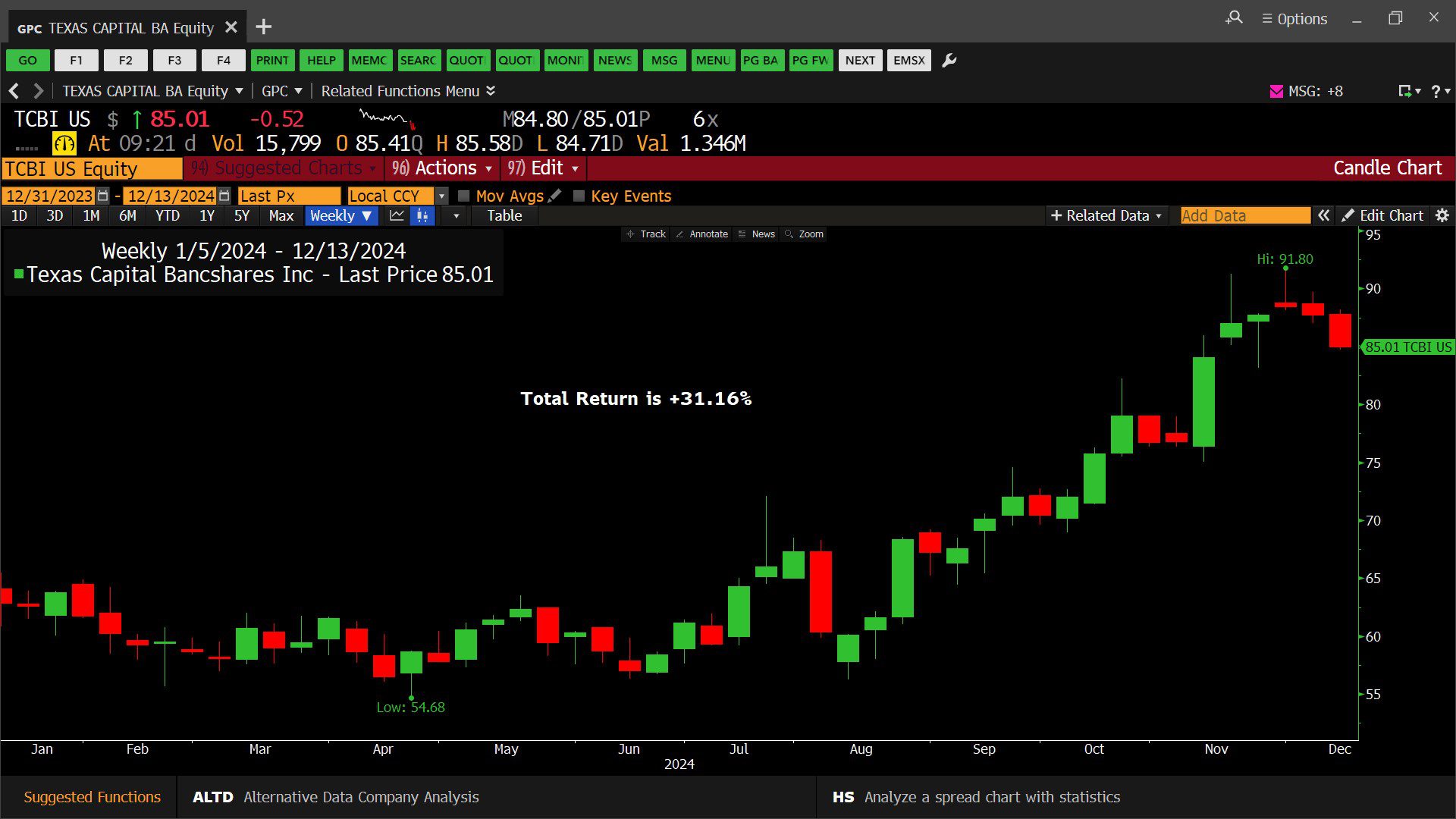Image resolution: width=1456 pixels, height=819 pixels.
Task: Click the green GO button
Action: pos(27,61)
